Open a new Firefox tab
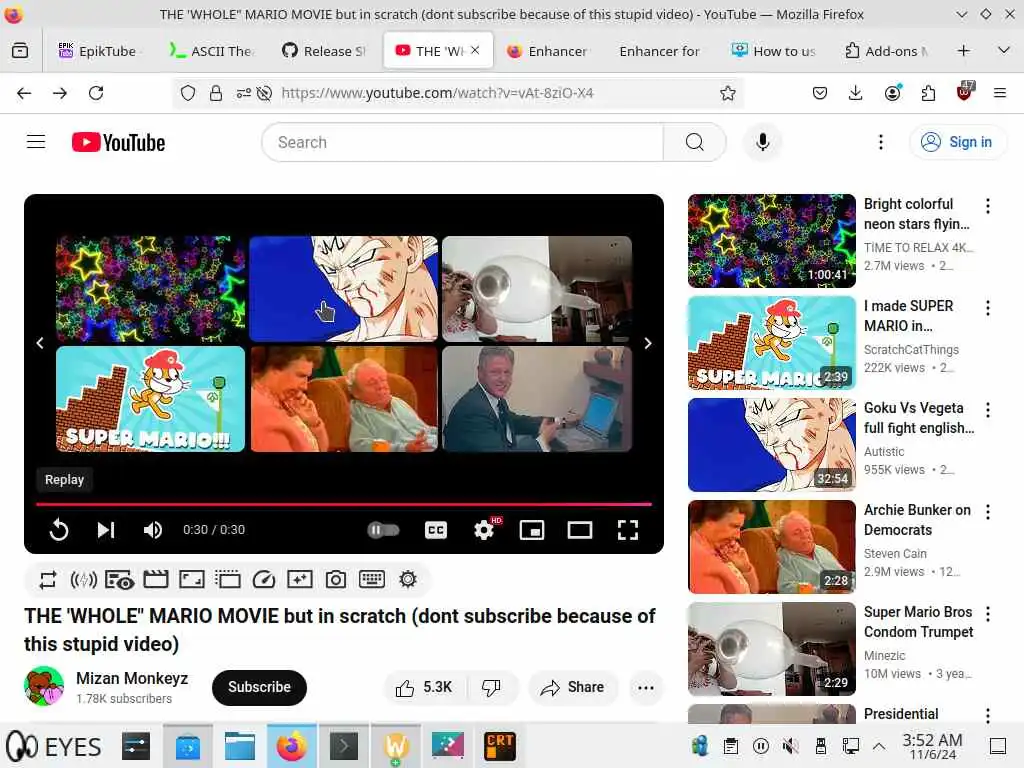 (x=963, y=51)
